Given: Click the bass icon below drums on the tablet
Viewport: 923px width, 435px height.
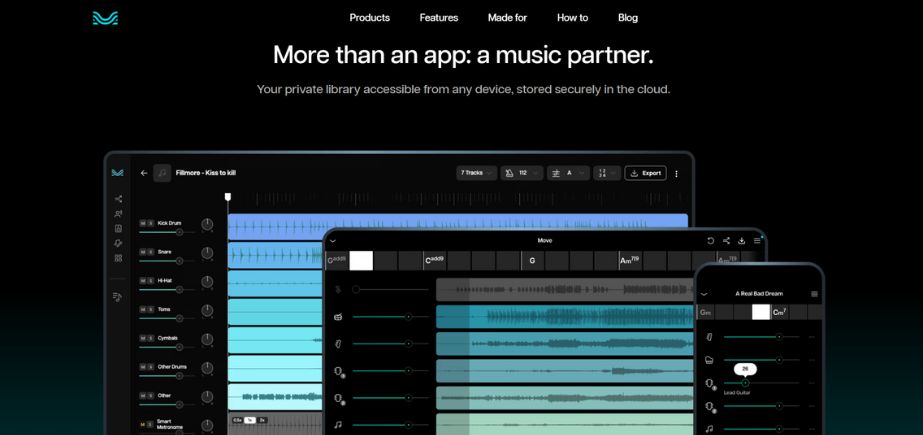Looking at the screenshot, I should pyautogui.click(x=338, y=344).
